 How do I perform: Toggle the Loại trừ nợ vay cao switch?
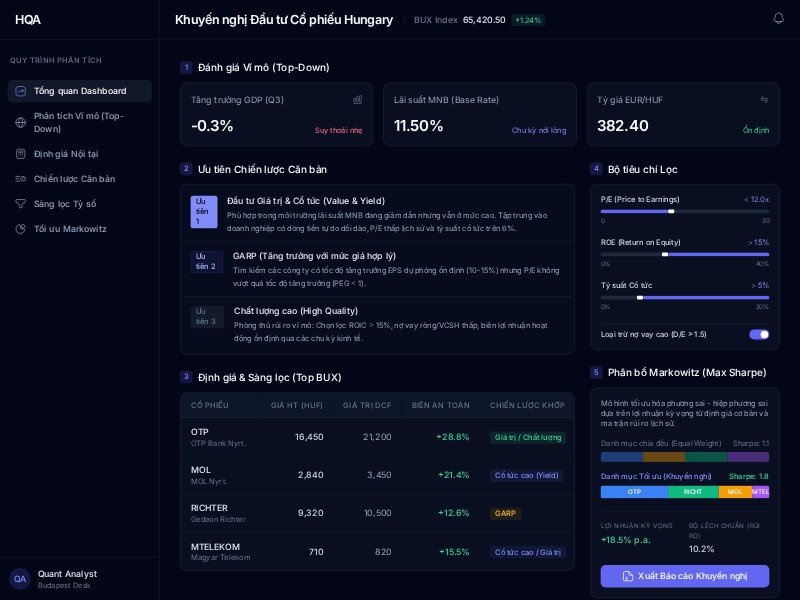click(759, 334)
